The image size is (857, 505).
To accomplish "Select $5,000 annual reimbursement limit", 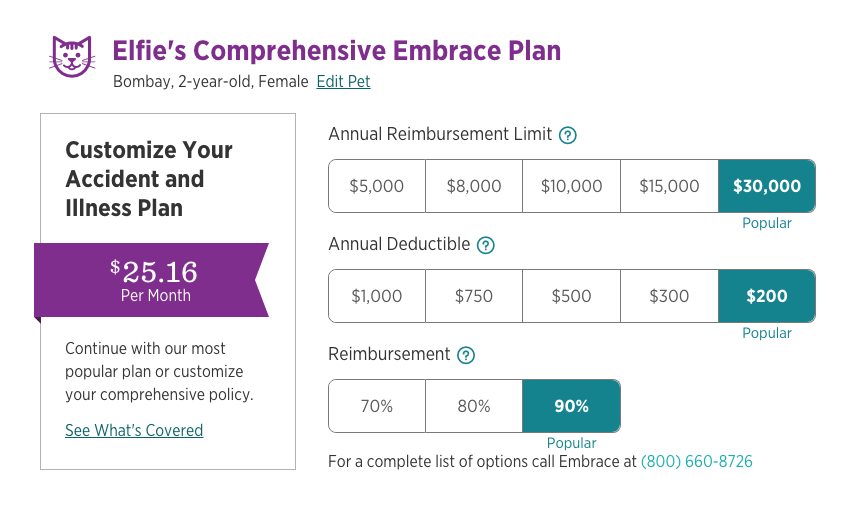I will pyautogui.click(x=376, y=186).
